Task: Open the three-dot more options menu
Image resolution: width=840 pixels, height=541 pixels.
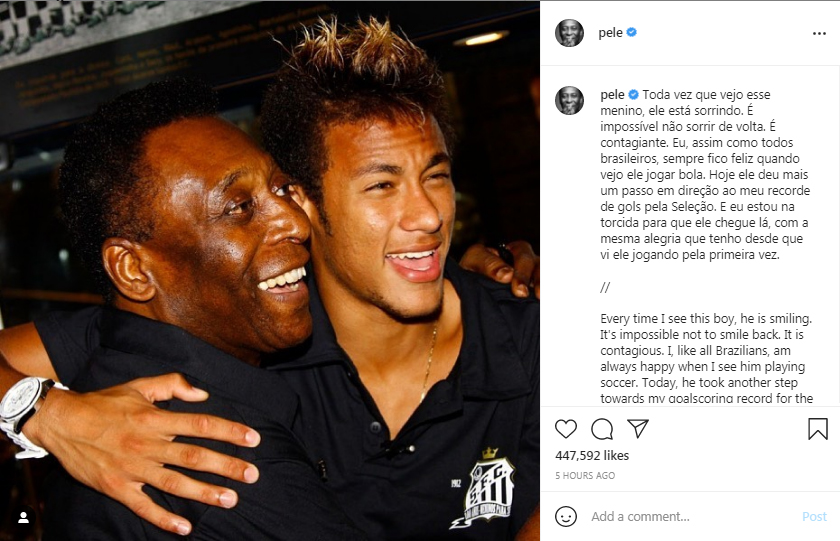Action: pos(819,33)
